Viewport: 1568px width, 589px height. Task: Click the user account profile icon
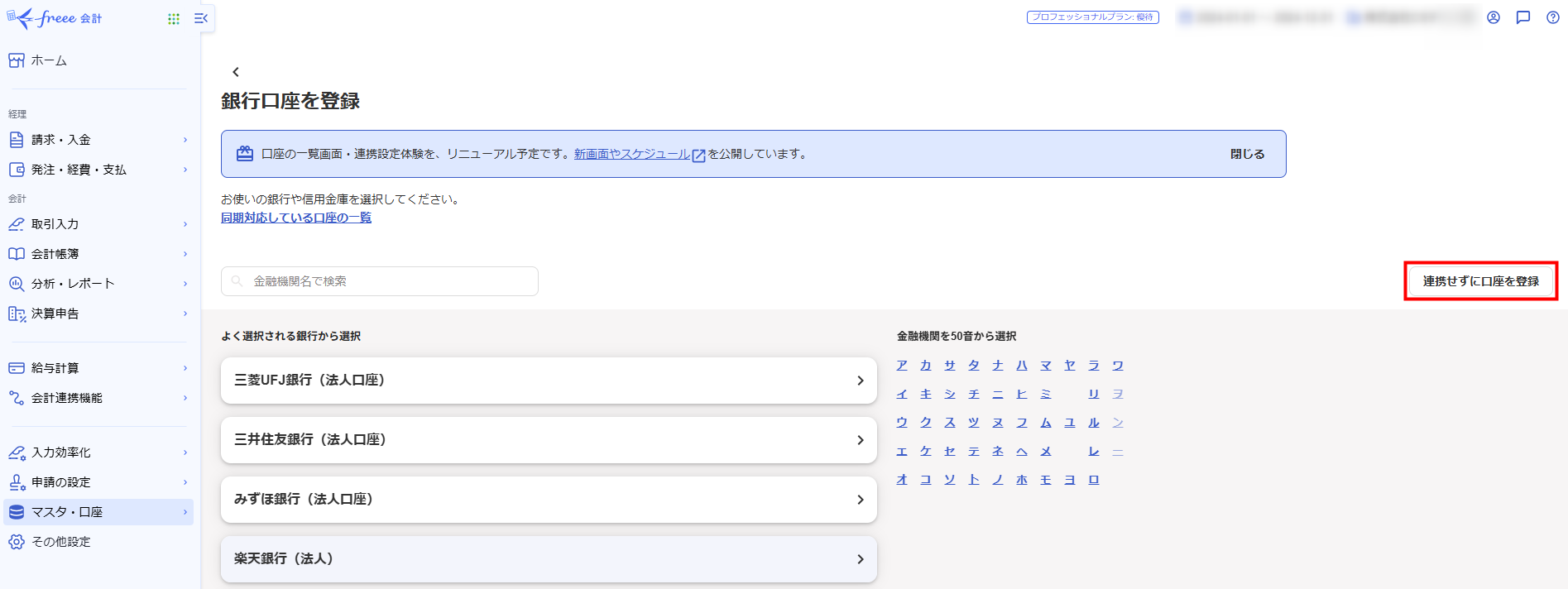[1494, 17]
